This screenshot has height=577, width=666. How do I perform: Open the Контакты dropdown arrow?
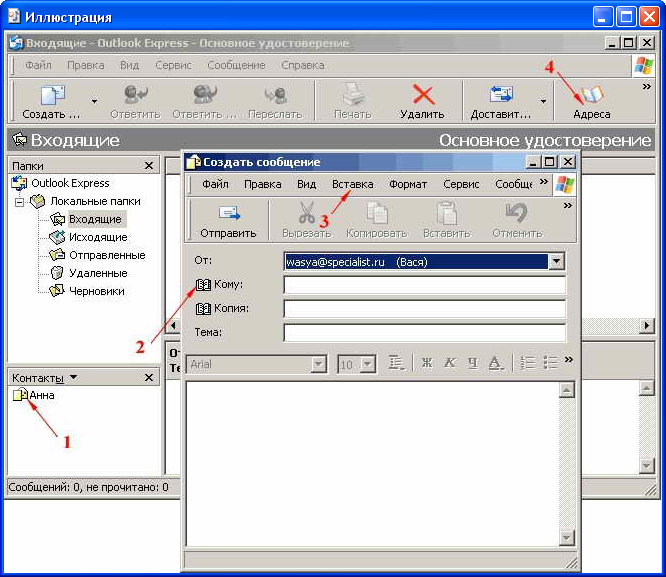pos(73,377)
